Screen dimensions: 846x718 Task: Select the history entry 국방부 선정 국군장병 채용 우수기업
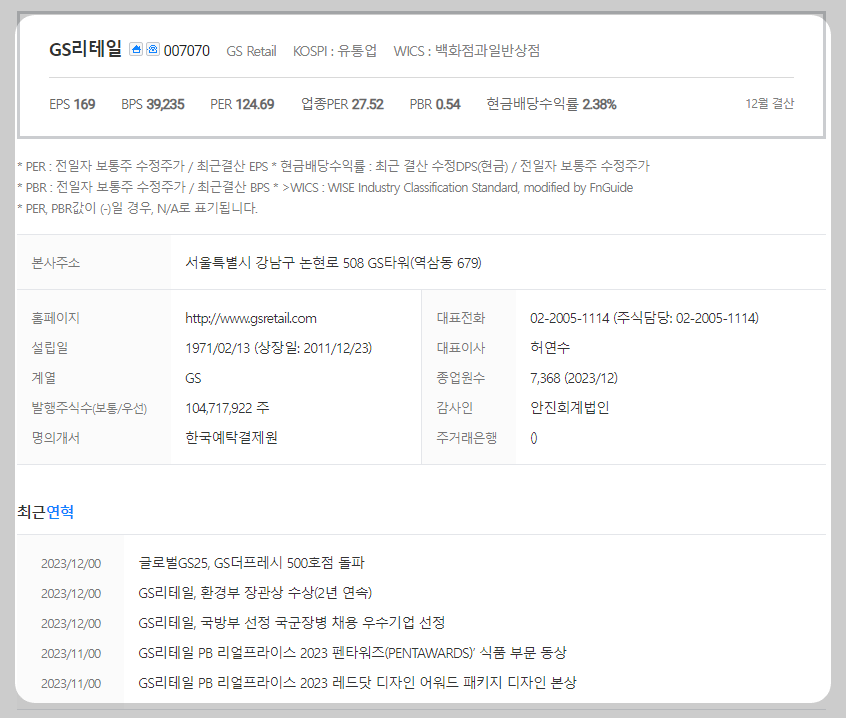[292, 623]
